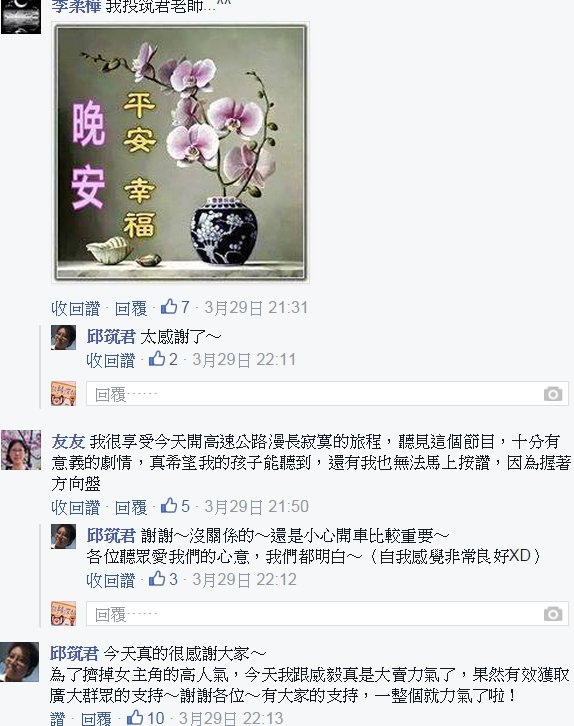This screenshot has width=574, height=726.
Task: Open the timestamp 3月29日 22:13
Action: click(x=231, y=718)
